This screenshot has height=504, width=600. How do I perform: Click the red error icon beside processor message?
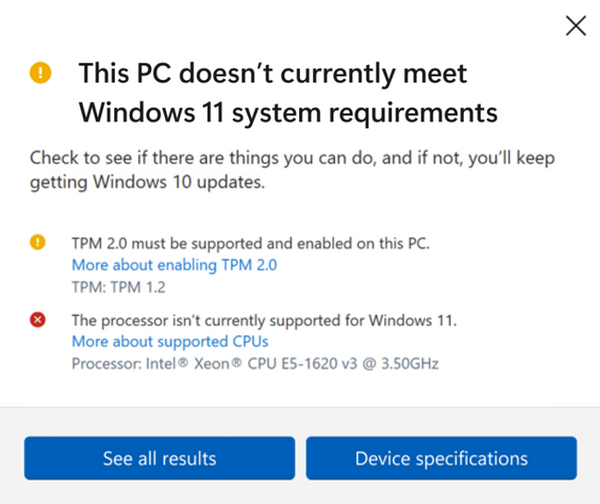[39, 320]
